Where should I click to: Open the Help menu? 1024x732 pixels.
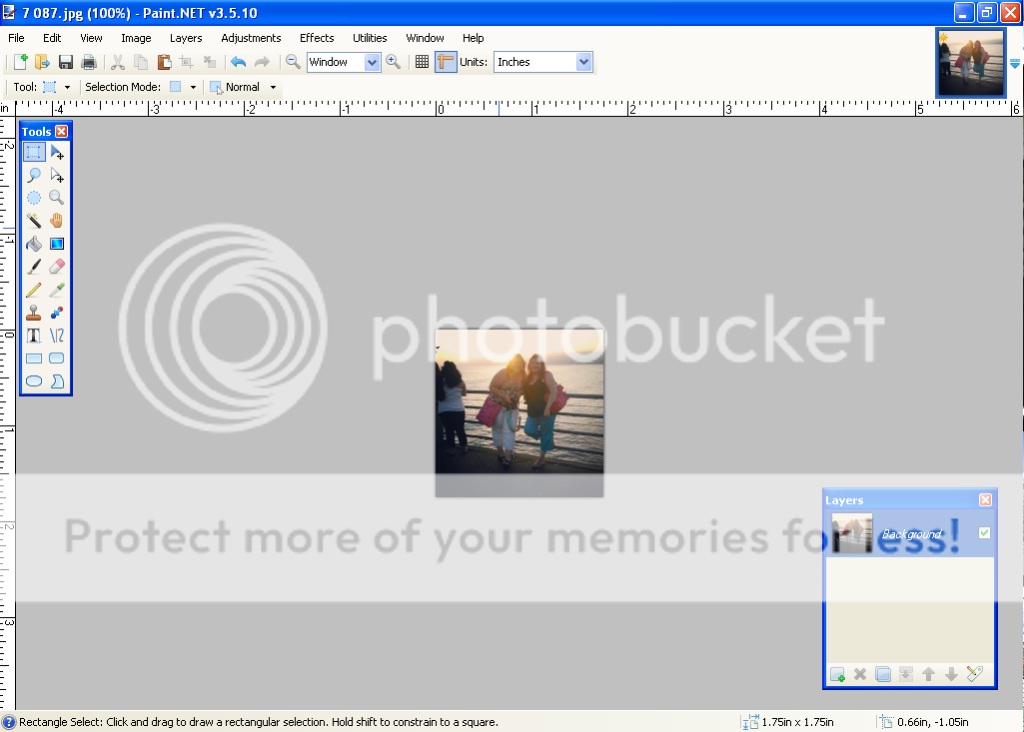(473, 38)
